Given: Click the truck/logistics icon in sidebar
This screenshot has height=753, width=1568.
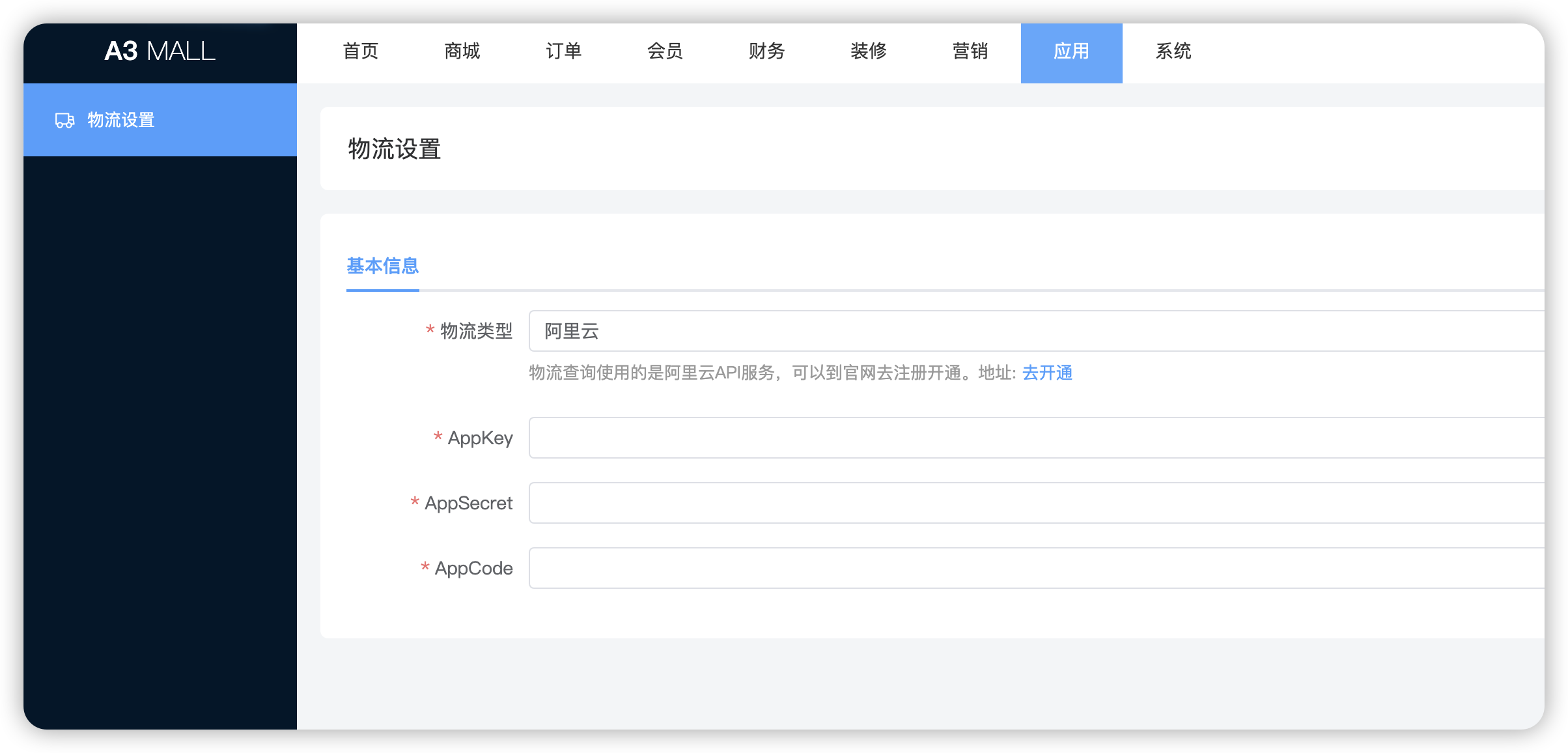Looking at the screenshot, I should pos(63,120).
